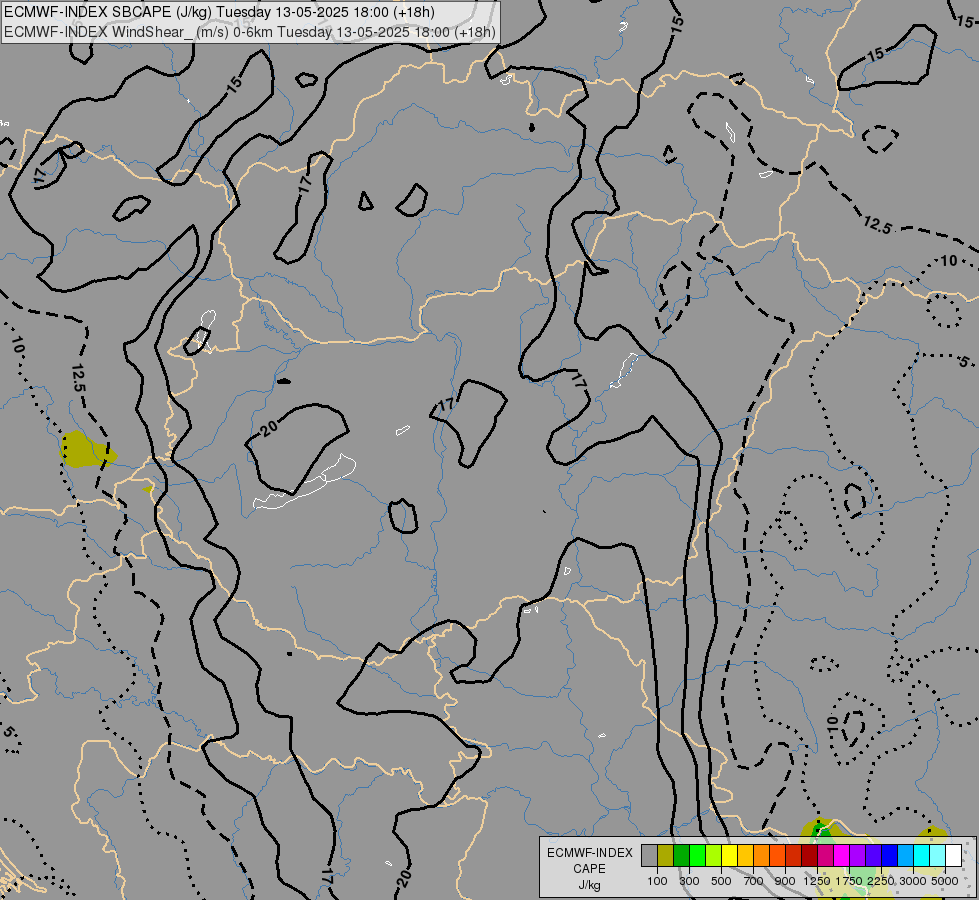Click the ECMWF-INDEX legend label
The height and width of the screenshot is (900, 979).
tap(589, 853)
